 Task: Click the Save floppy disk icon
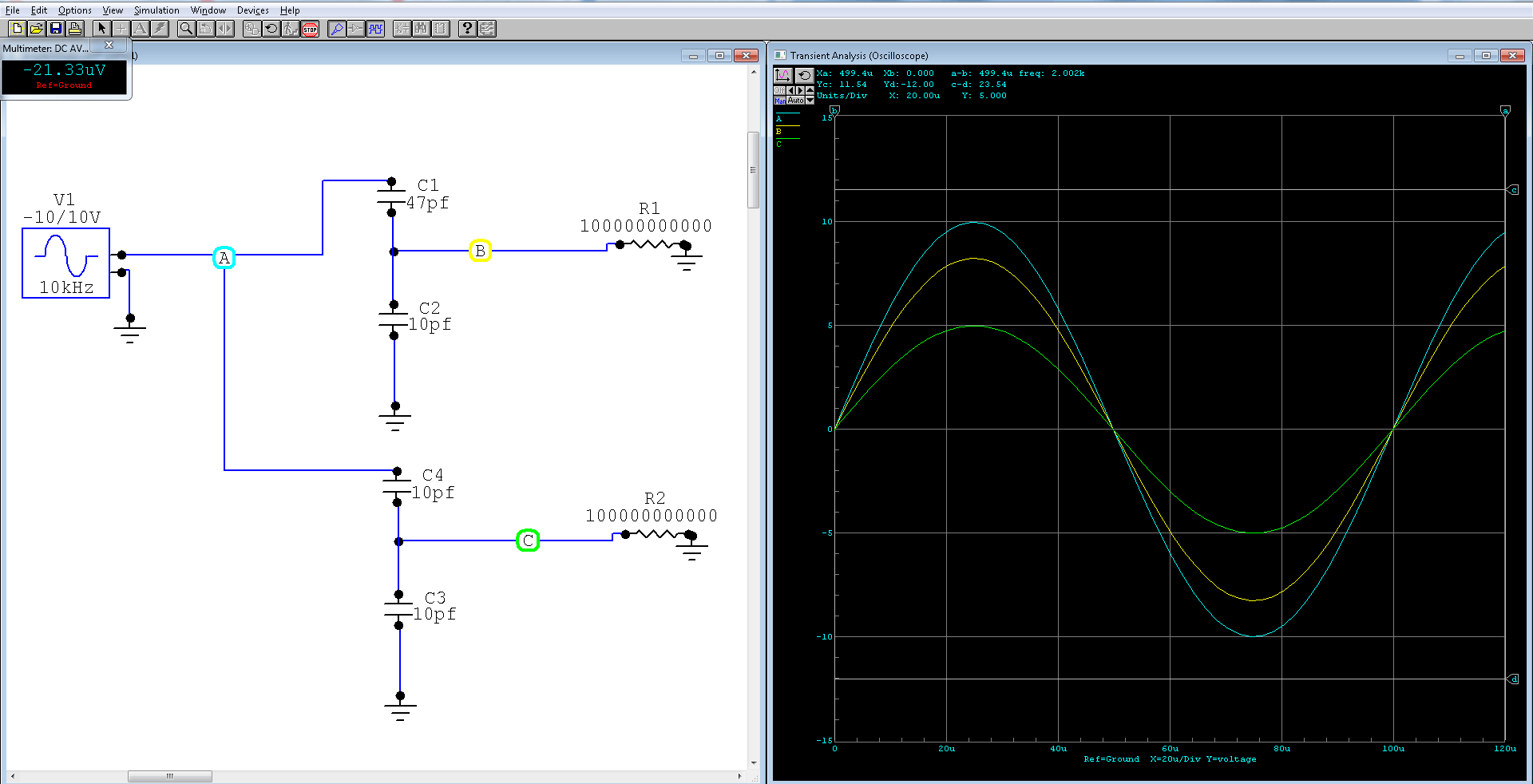(x=55, y=29)
